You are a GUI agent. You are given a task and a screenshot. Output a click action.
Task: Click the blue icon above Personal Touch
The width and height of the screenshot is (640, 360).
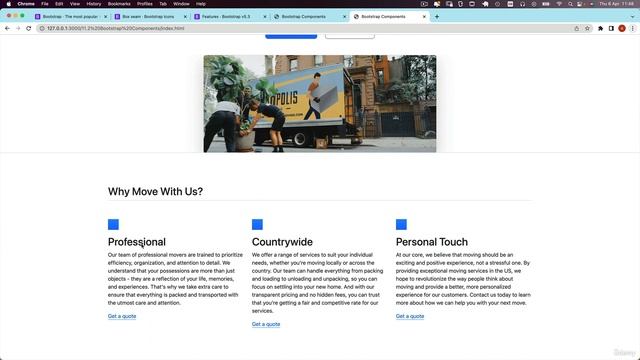point(401,224)
